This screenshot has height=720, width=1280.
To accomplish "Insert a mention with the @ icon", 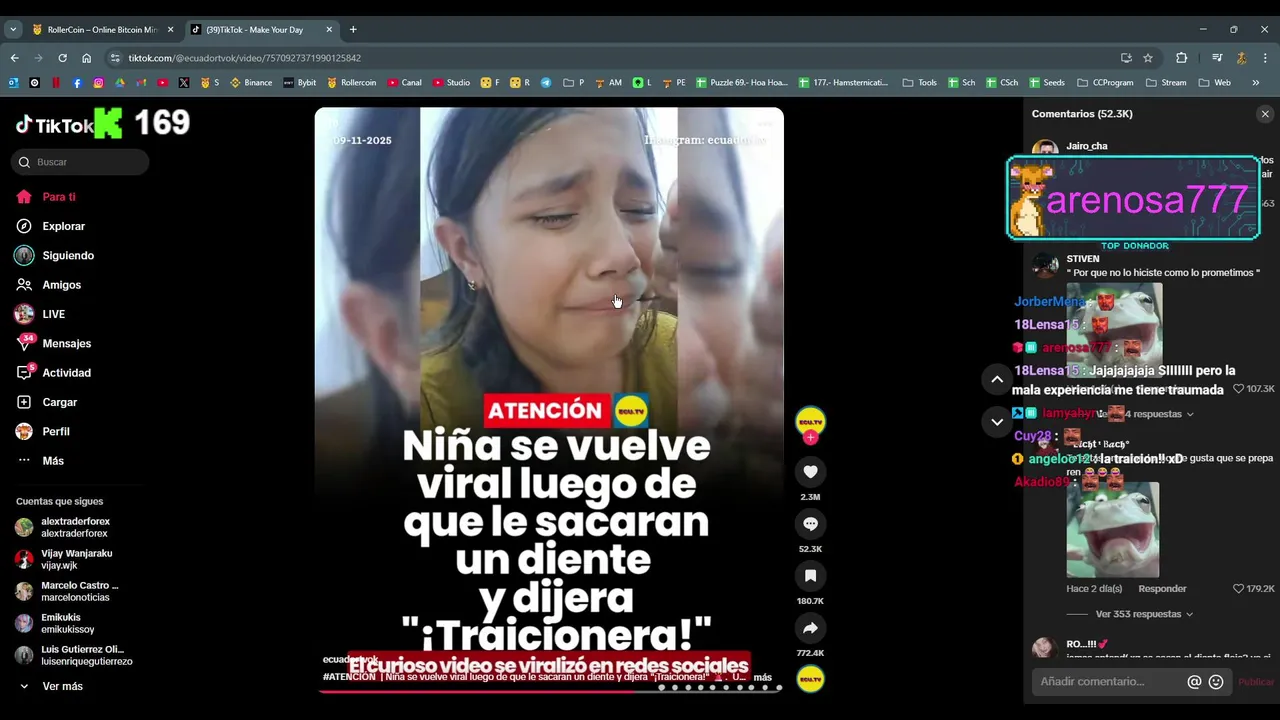I will click(x=1194, y=682).
